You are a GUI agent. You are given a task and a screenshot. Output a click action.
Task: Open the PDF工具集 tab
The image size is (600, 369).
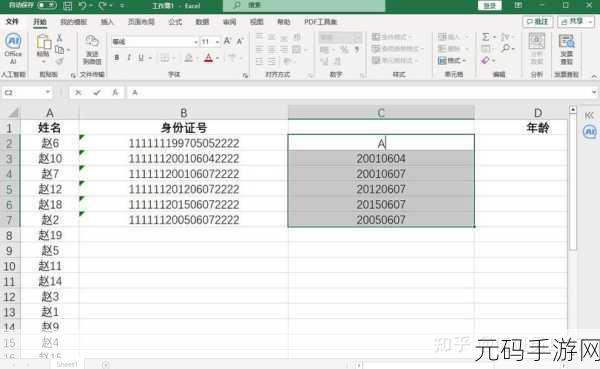tap(320, 22)
